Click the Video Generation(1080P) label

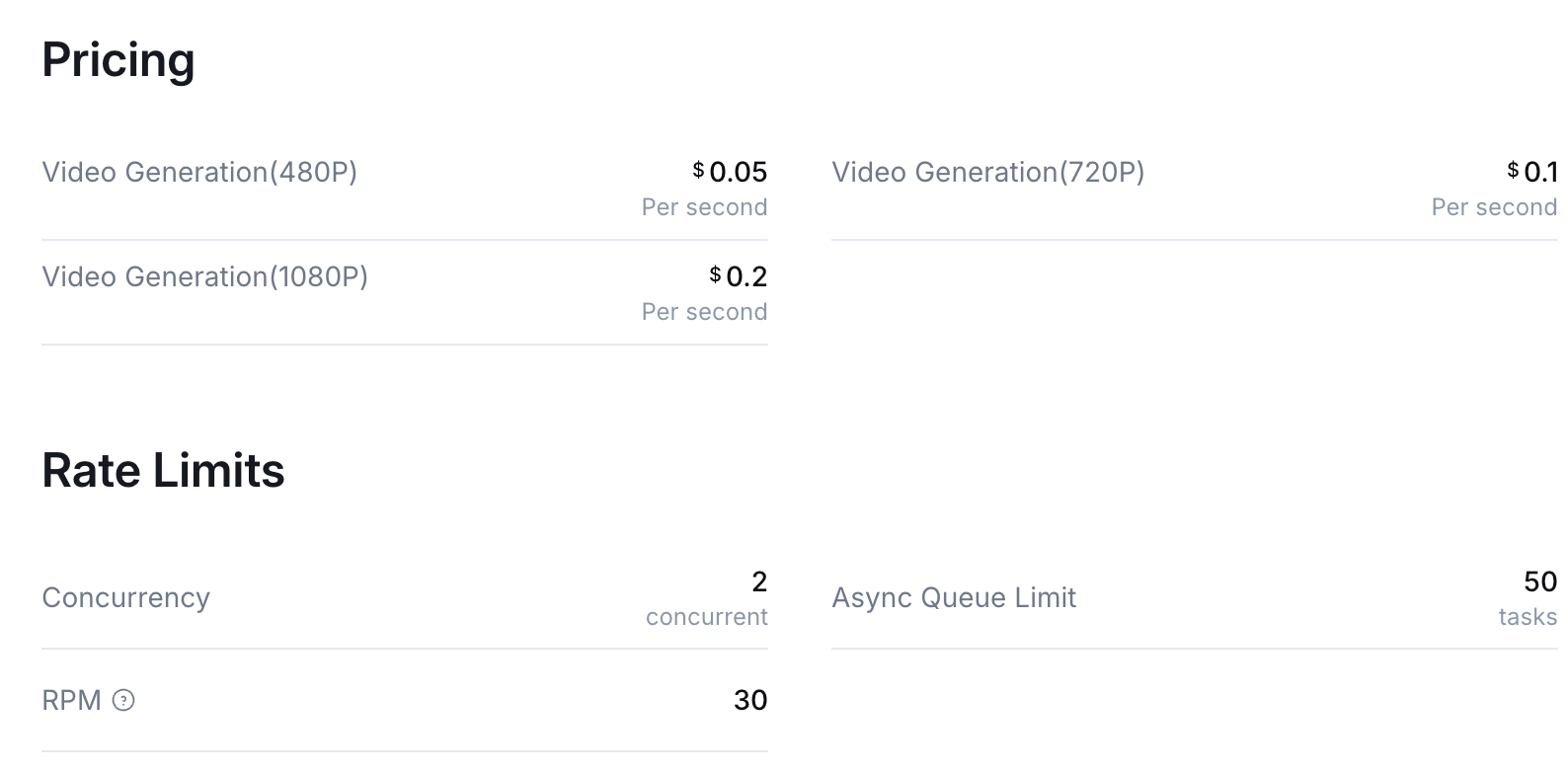point(204,276)
